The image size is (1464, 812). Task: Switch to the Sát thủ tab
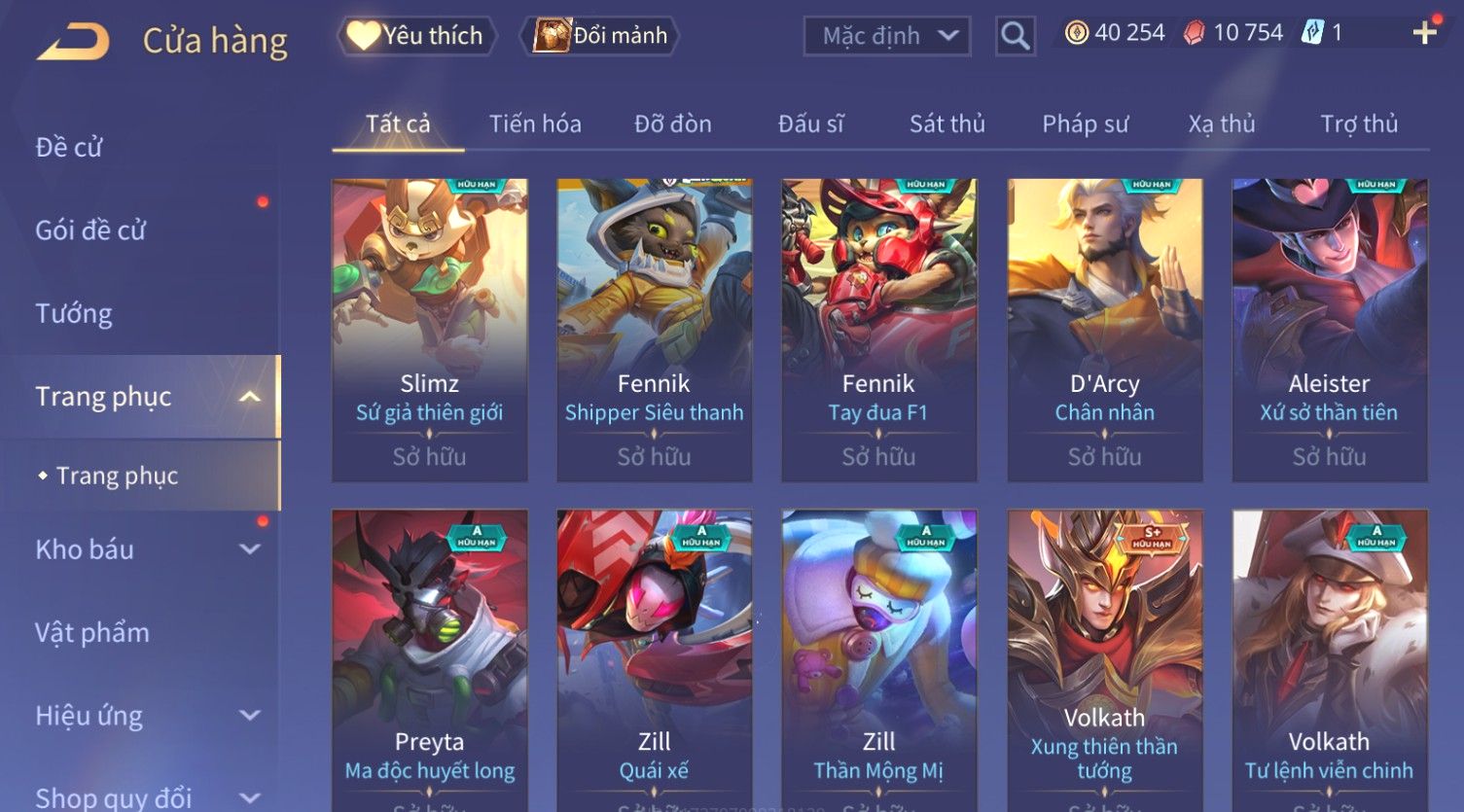click(946, 124)
